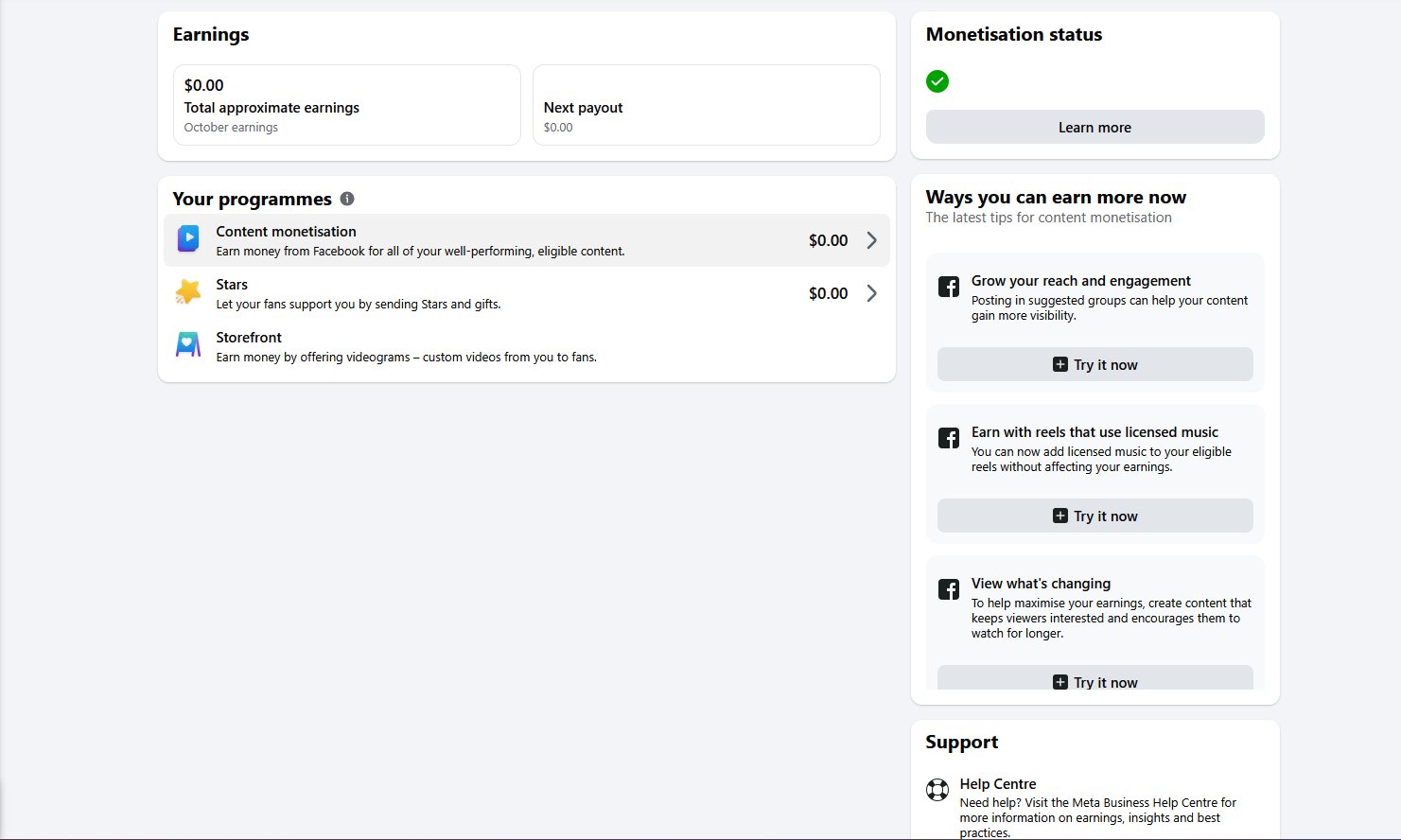Screen dimensions: 1401x840
Task: Click the Storefront videograms description text
Action: 406,358
